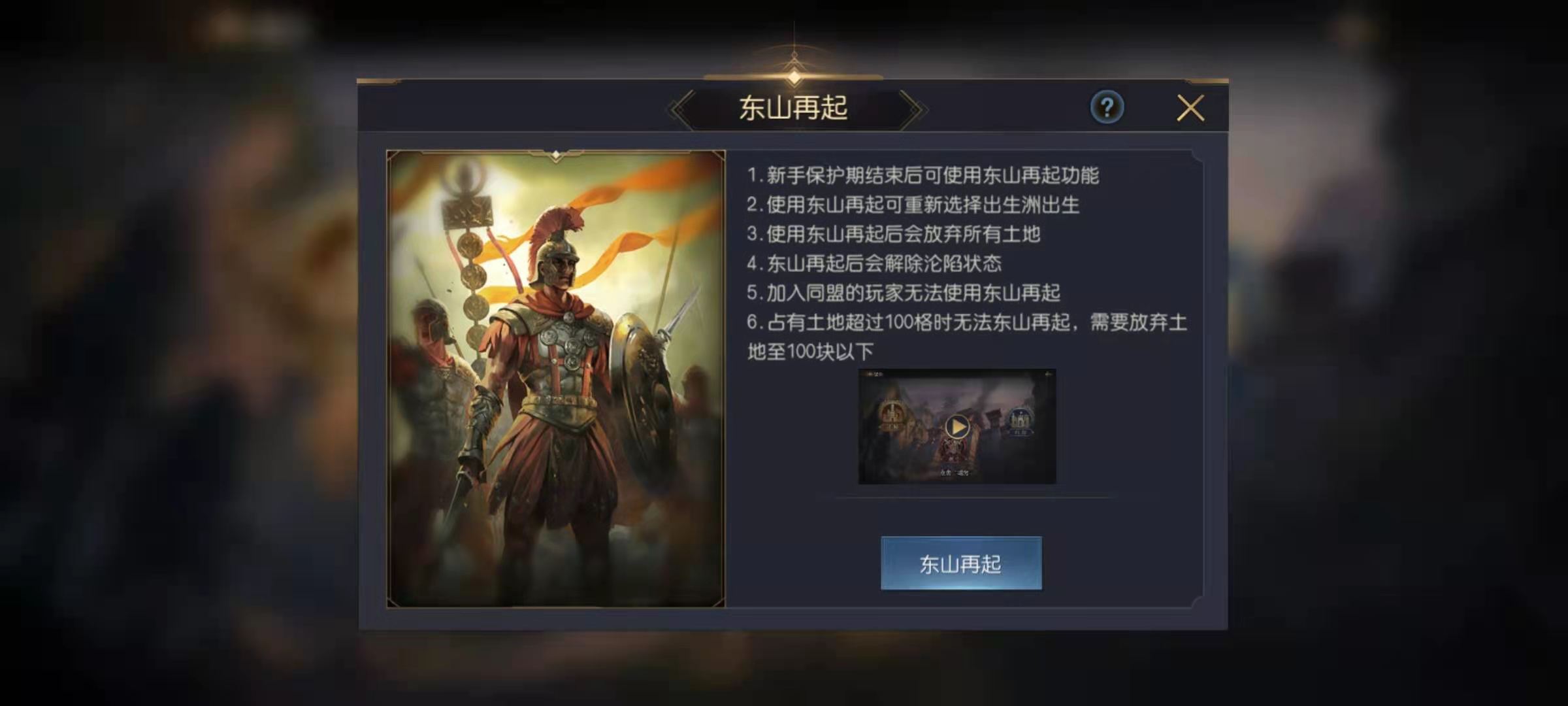Click the blue castle emblem in video preview
Screen dimensions: 1568x706
(1020, 421)
